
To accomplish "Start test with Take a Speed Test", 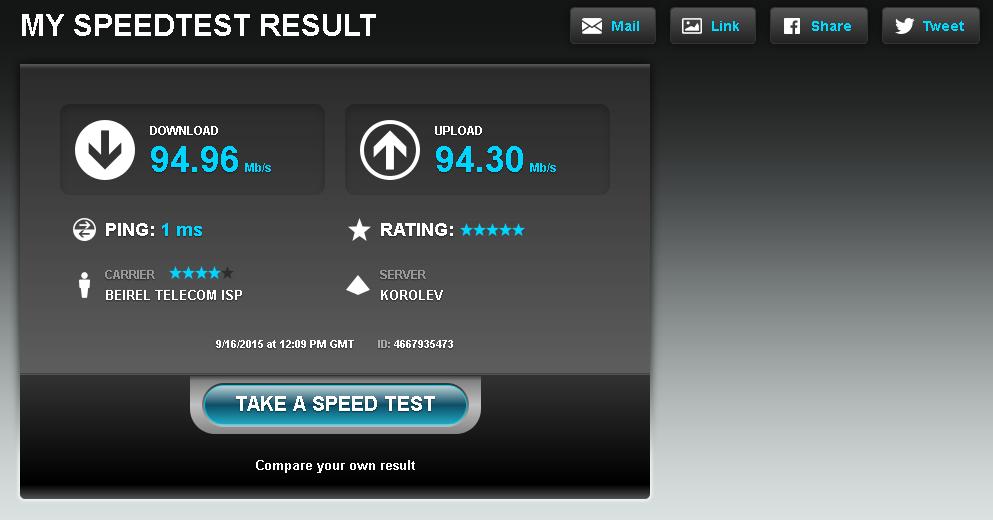I will coord(335,404).
